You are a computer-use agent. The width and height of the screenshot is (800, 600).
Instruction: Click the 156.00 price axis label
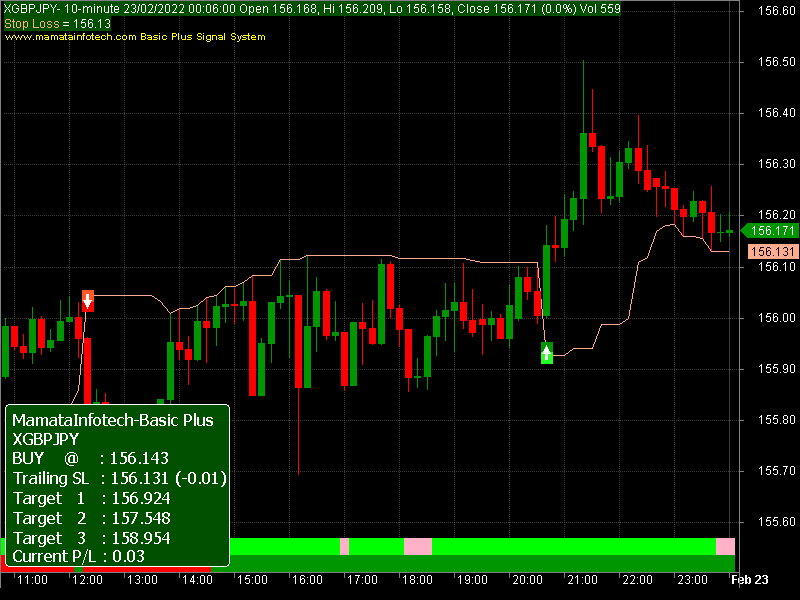(777, 317)
